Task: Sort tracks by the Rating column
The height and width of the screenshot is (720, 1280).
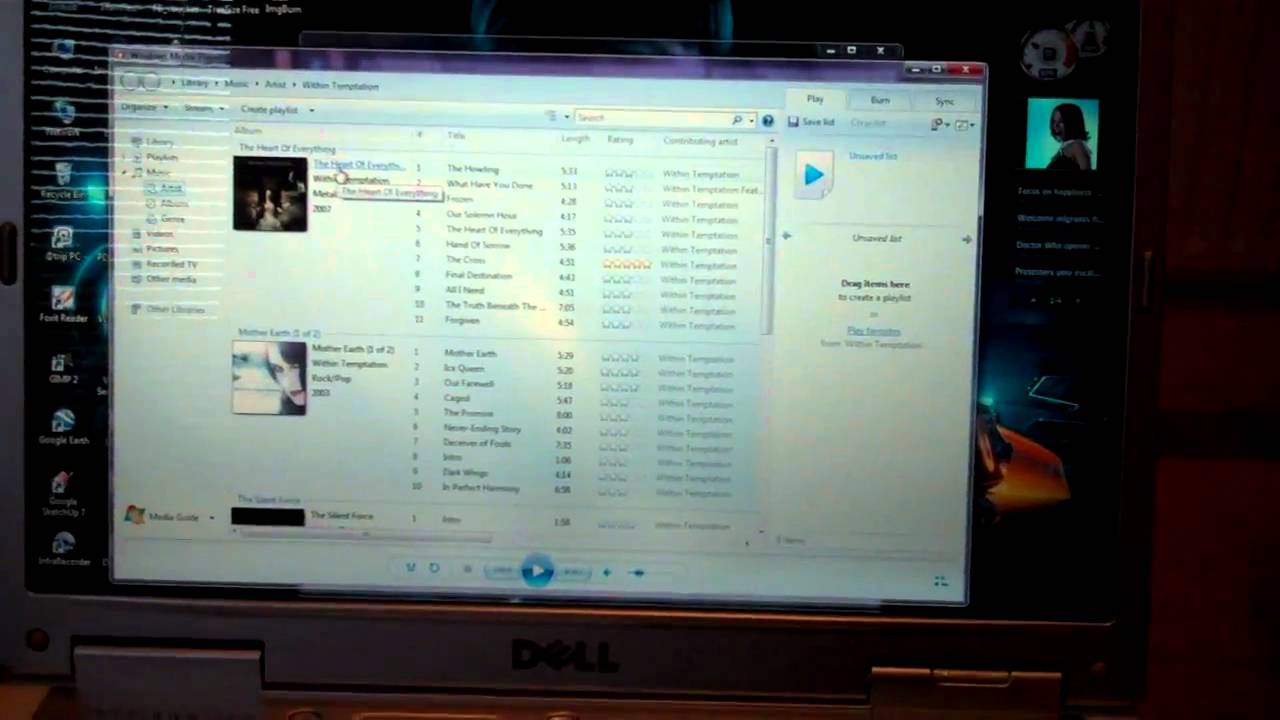Action: pos(620,140)
